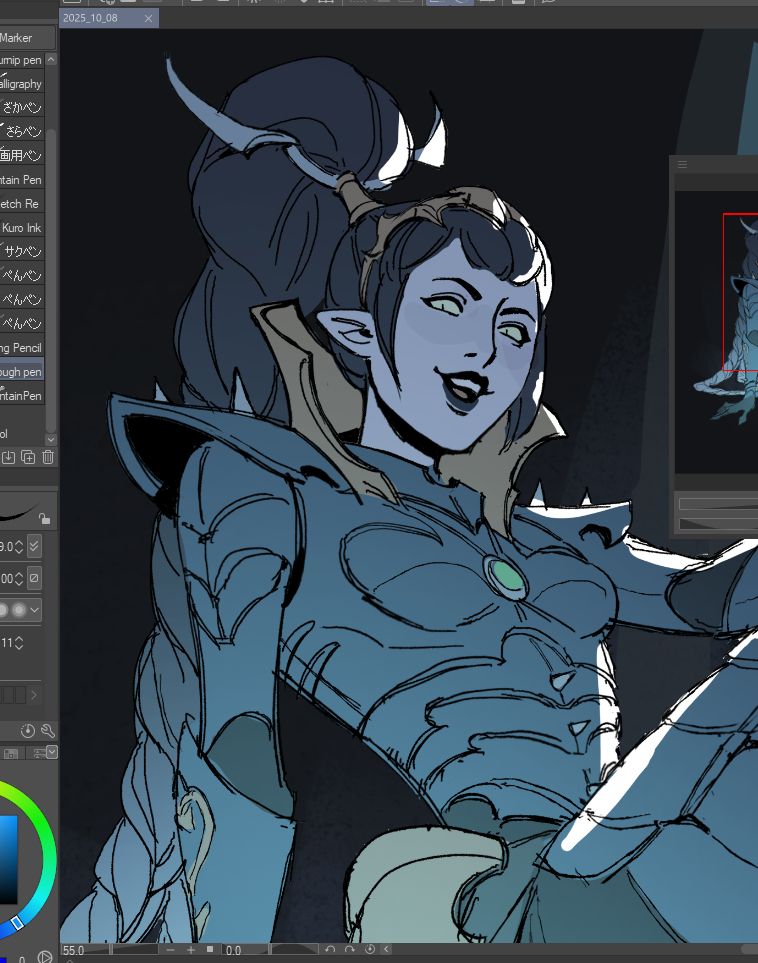Click the upper Navigator slider
This screenshot has width=758, height=963.
tap(718, 504)
